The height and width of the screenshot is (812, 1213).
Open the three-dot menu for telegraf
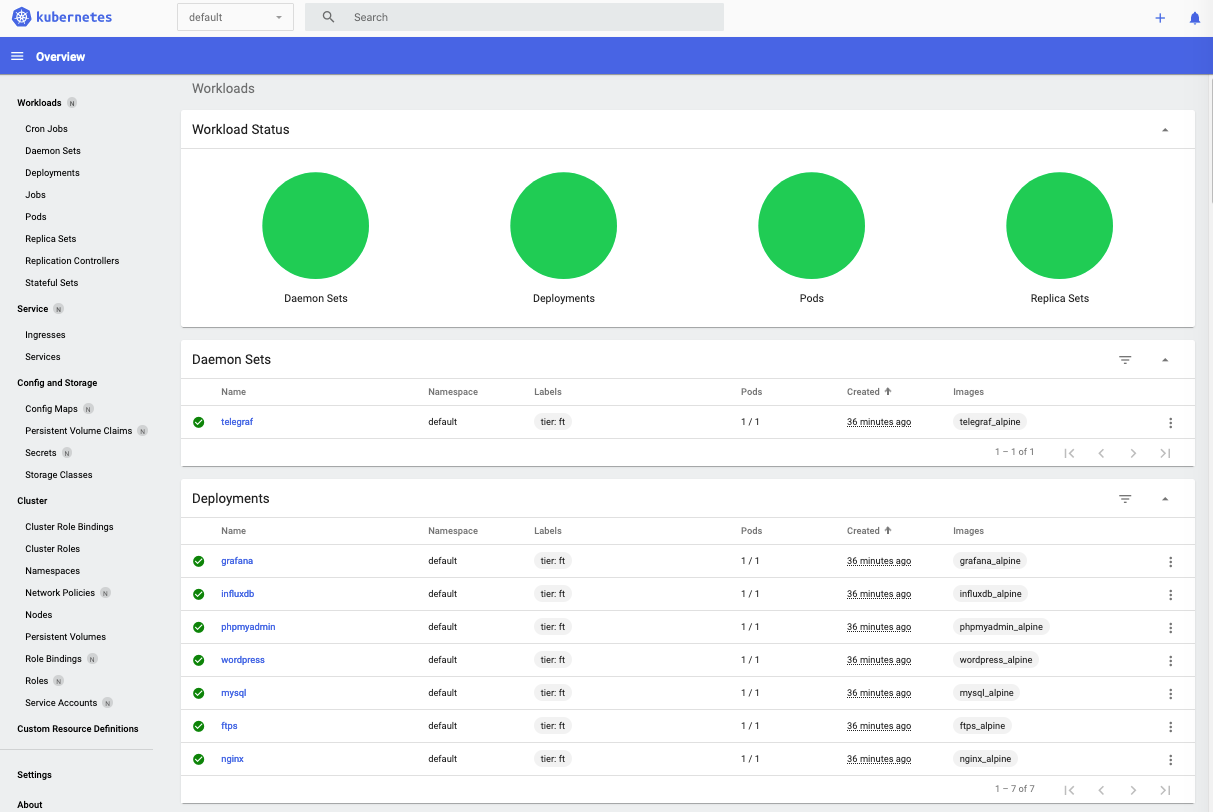(1170, 422)
